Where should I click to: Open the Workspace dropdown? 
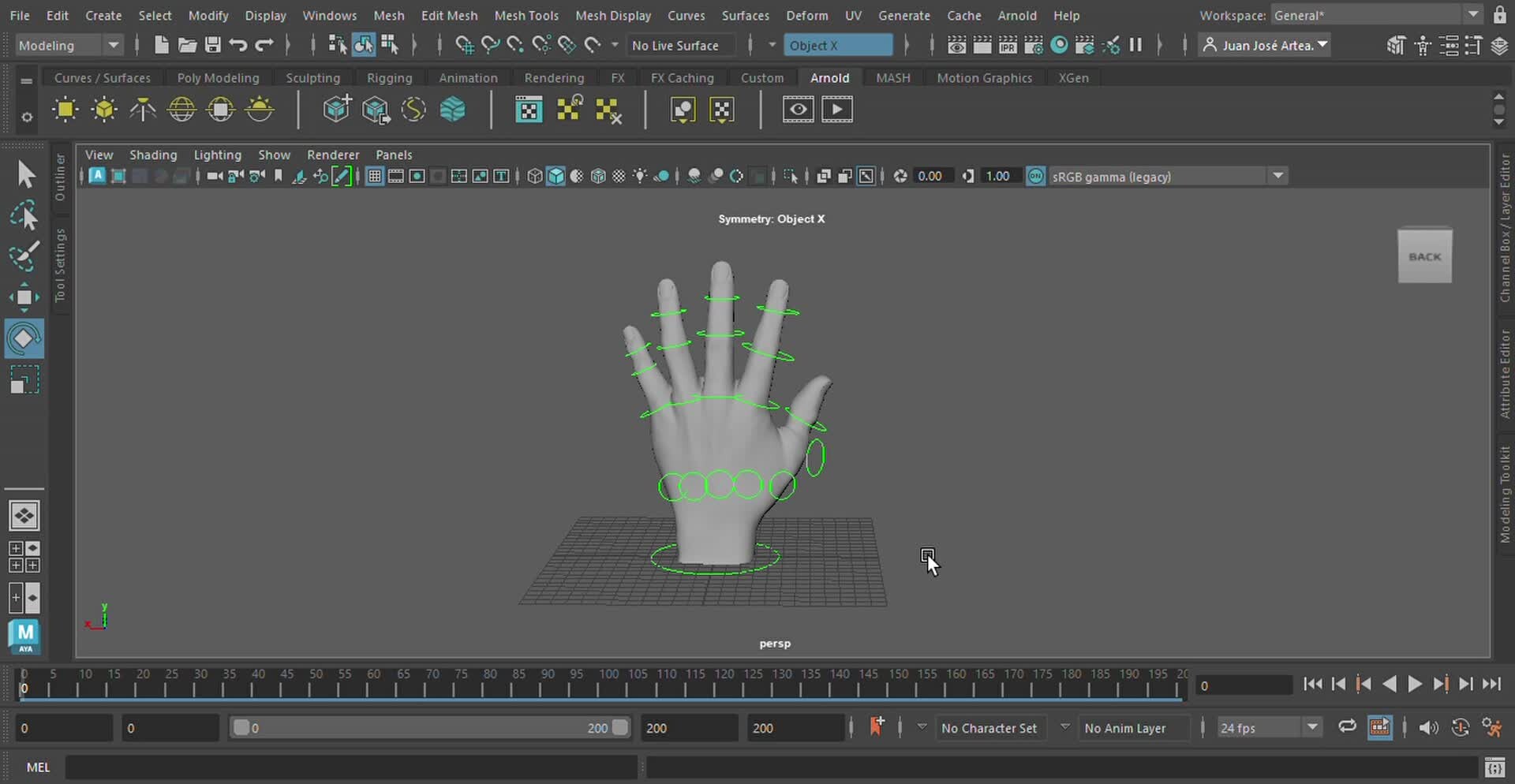tap(1472, 14)
